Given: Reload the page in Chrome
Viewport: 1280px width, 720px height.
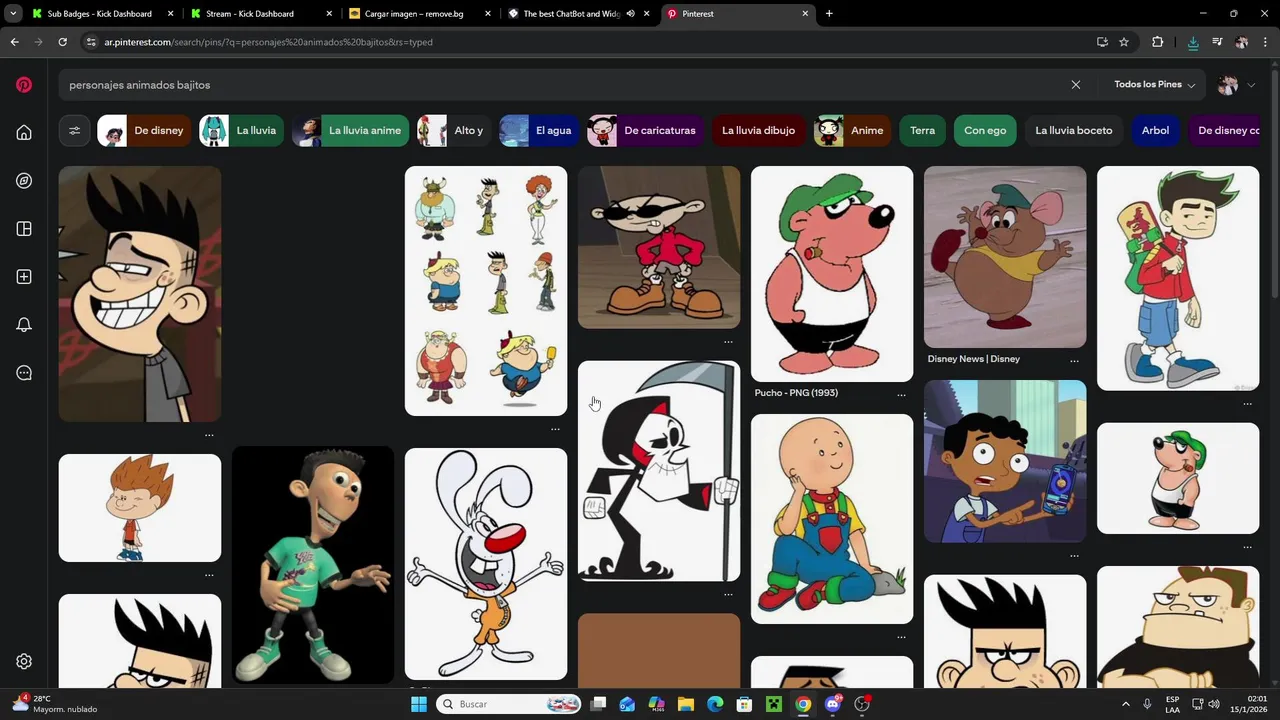Looking at the screenshot, I should [62, 42].
